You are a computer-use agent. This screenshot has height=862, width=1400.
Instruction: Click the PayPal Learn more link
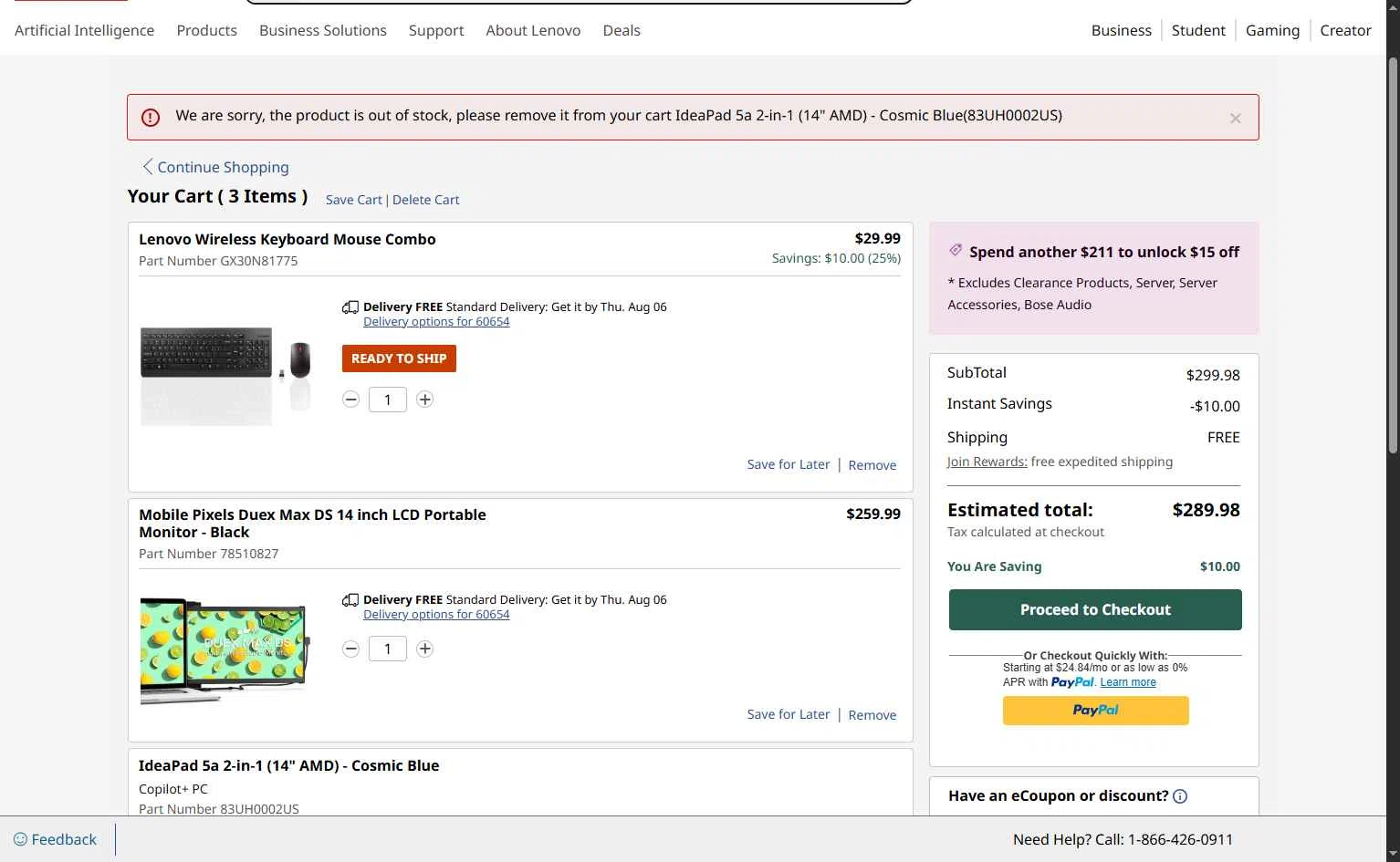tap(1128, 682)
